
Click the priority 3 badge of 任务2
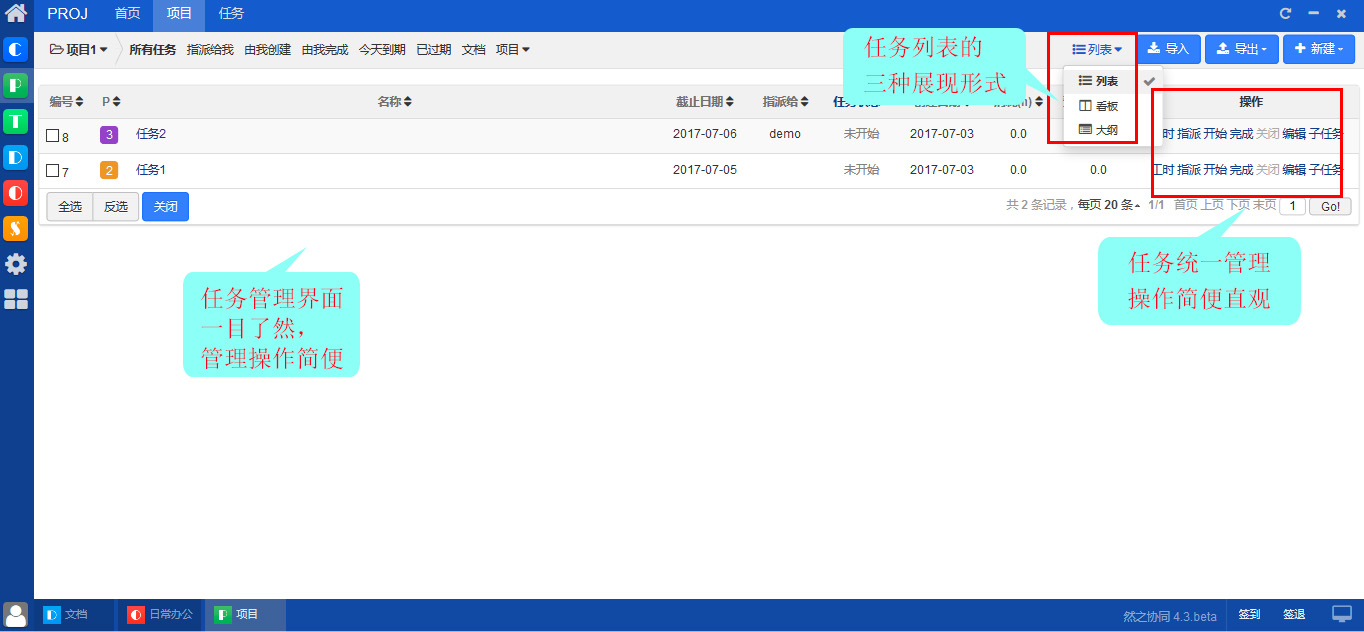click(109, 134)
